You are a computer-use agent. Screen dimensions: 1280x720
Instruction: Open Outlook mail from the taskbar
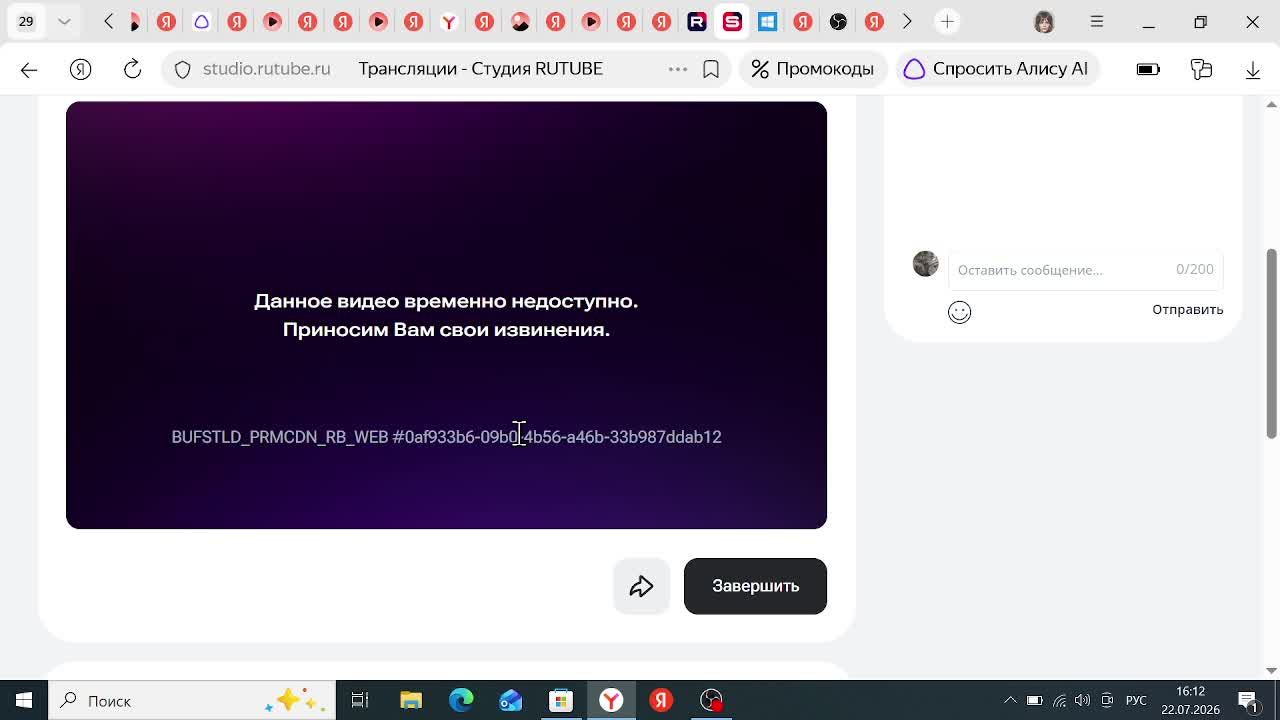click(x=511, y=700)
